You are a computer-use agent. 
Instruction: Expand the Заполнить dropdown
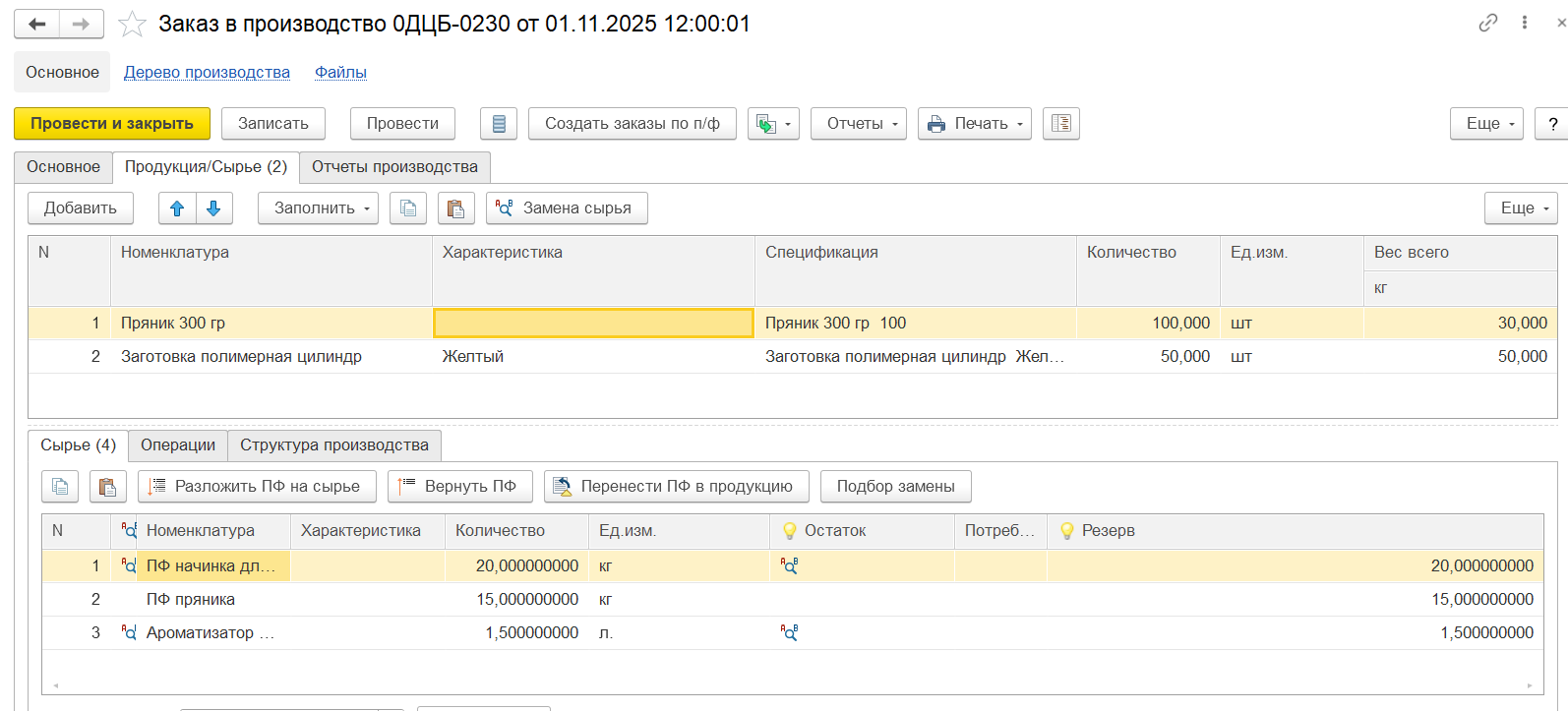tap(317, 208)
